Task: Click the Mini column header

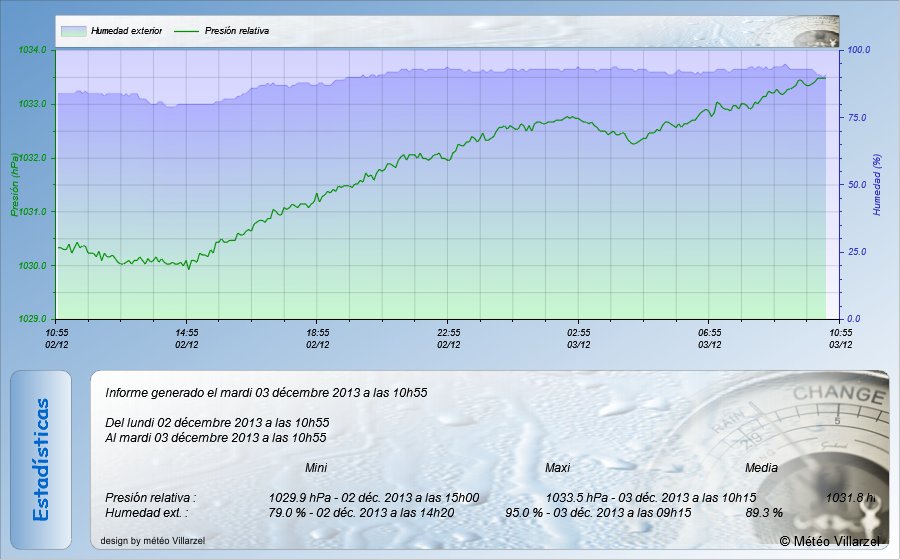Action: [315, 468]
